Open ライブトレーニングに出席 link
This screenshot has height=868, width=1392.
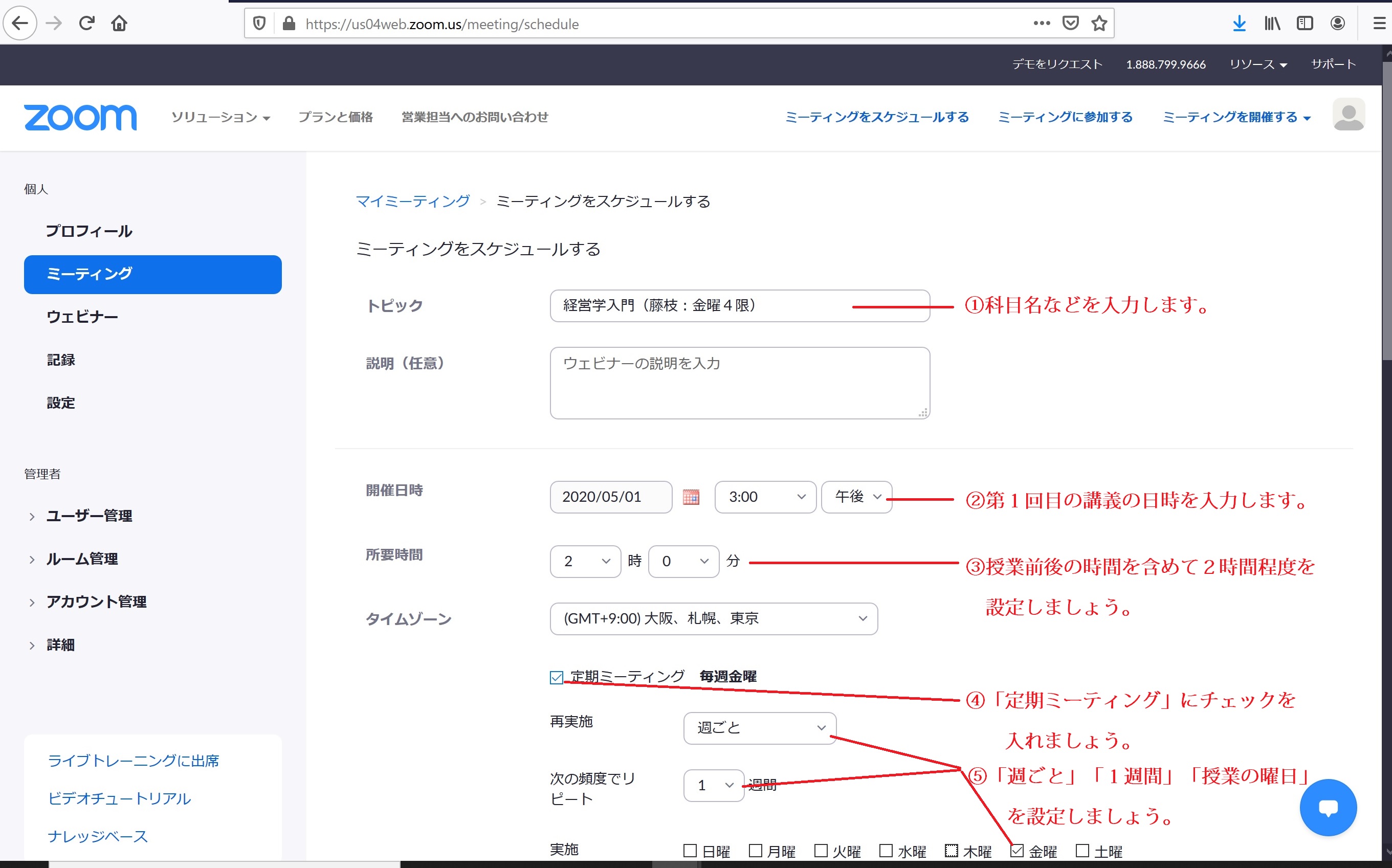(133, 761)
